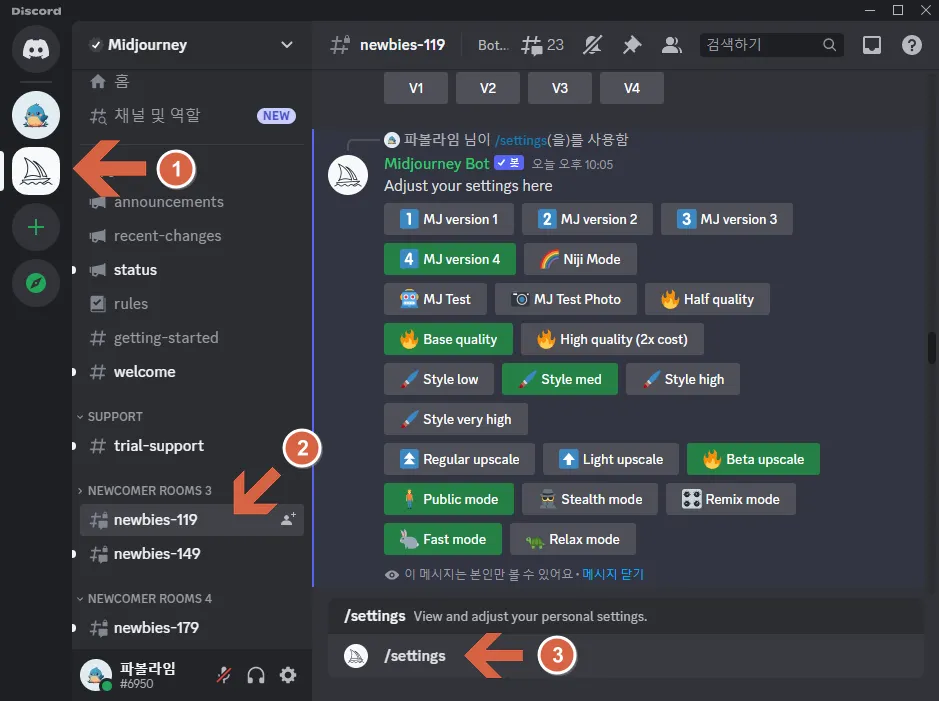Select Light upscale
The height and width of the screenshot is (701, 939).
(611, 459)
